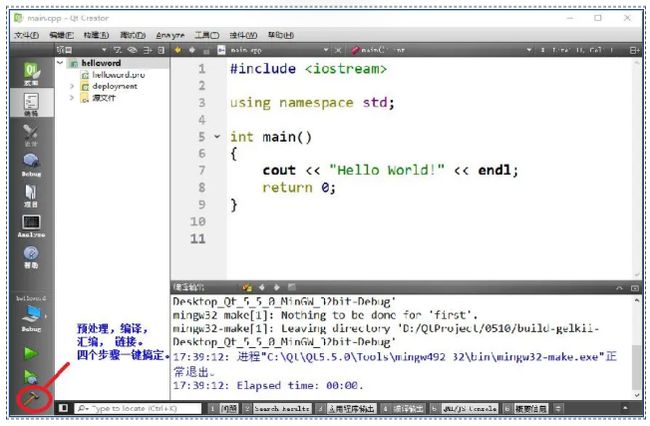Open the Qt Welcome mode

pyautogui.click(x=32, y=73)
